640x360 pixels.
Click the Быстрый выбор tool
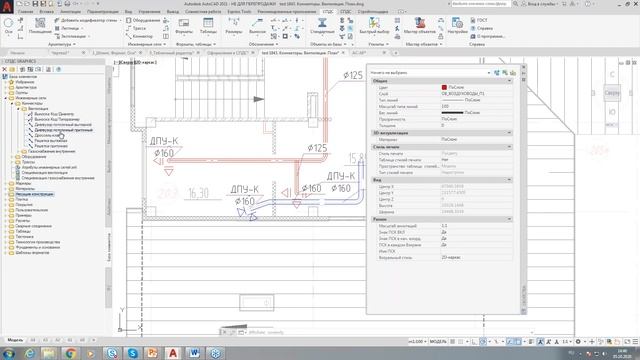374,26
